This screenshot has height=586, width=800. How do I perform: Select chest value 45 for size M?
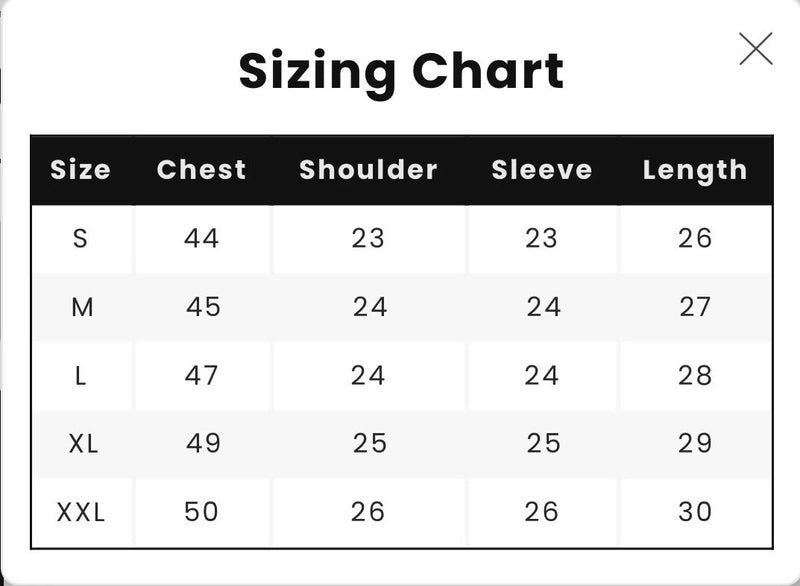tap(203, 307)
